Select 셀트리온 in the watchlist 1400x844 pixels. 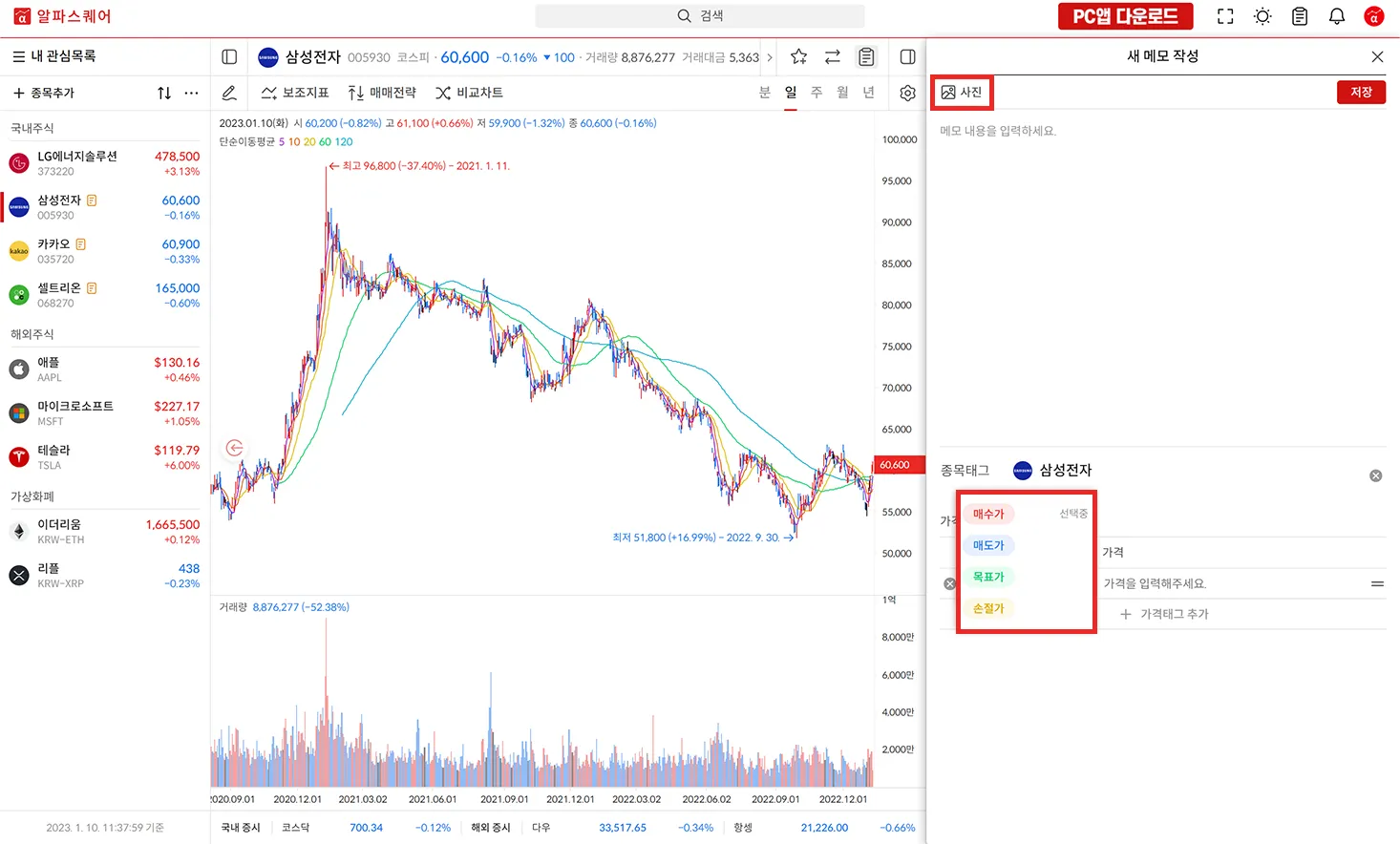105,295
